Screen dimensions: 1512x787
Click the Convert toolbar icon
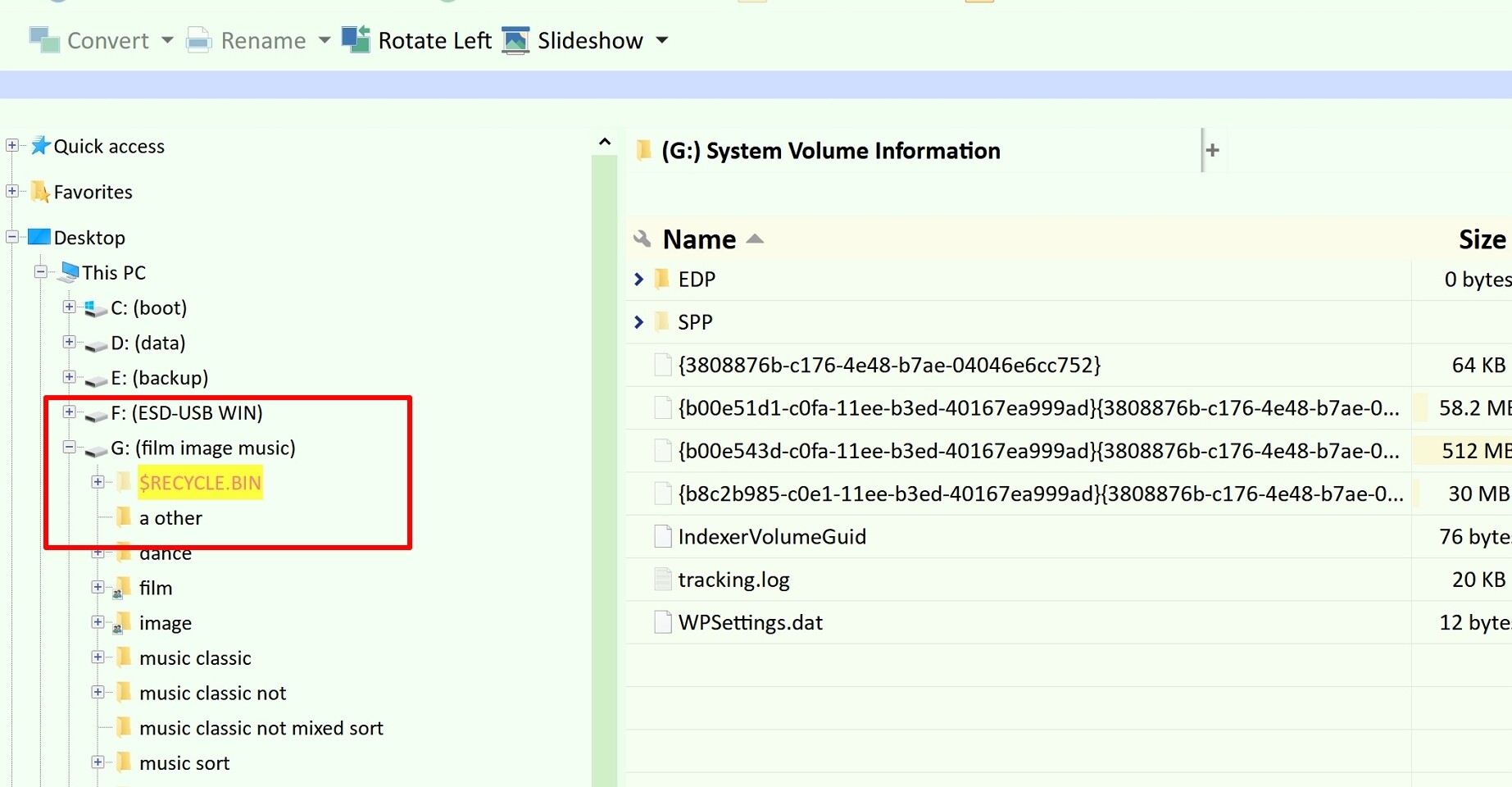tap(44, 40)
